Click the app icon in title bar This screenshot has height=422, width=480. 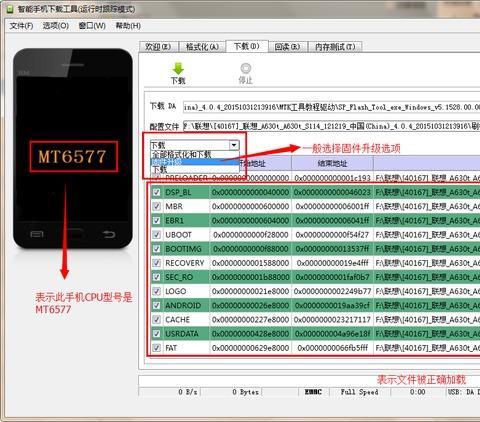point(10,9)
